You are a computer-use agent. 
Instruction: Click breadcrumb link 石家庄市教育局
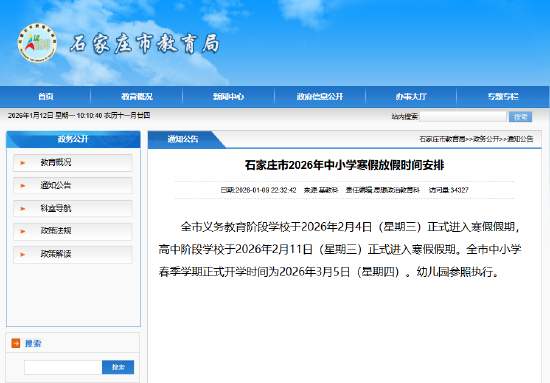(442, 139)
